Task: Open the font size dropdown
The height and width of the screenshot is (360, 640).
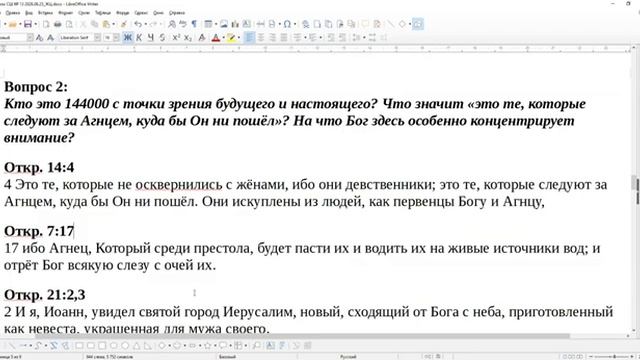Action: (116, 38)
